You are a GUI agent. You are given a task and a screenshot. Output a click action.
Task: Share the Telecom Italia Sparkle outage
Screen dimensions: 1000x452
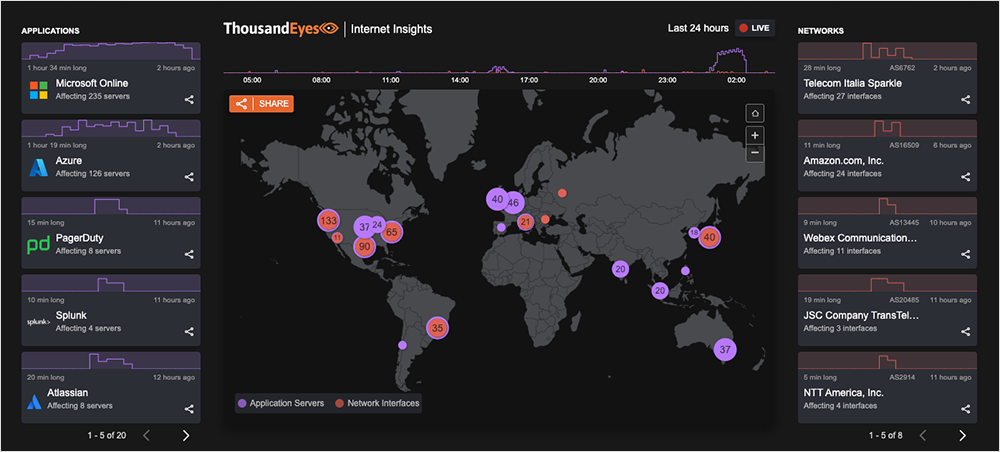click(x=965, y=99)
